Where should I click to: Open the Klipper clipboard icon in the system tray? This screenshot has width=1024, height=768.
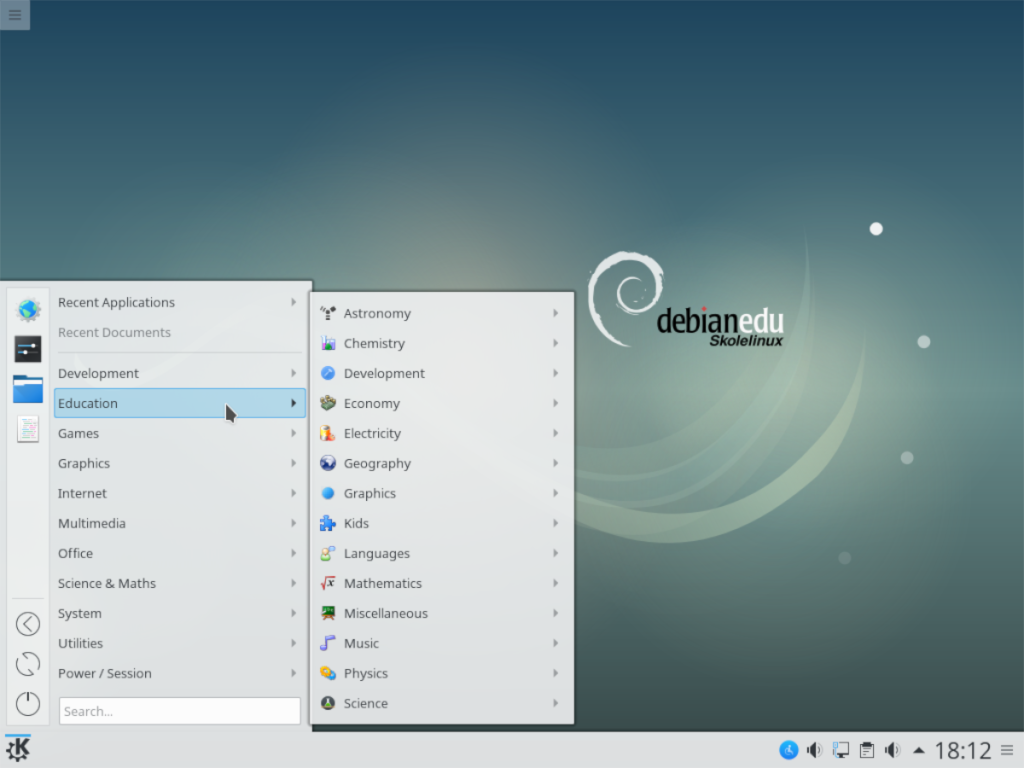[866, 749]
